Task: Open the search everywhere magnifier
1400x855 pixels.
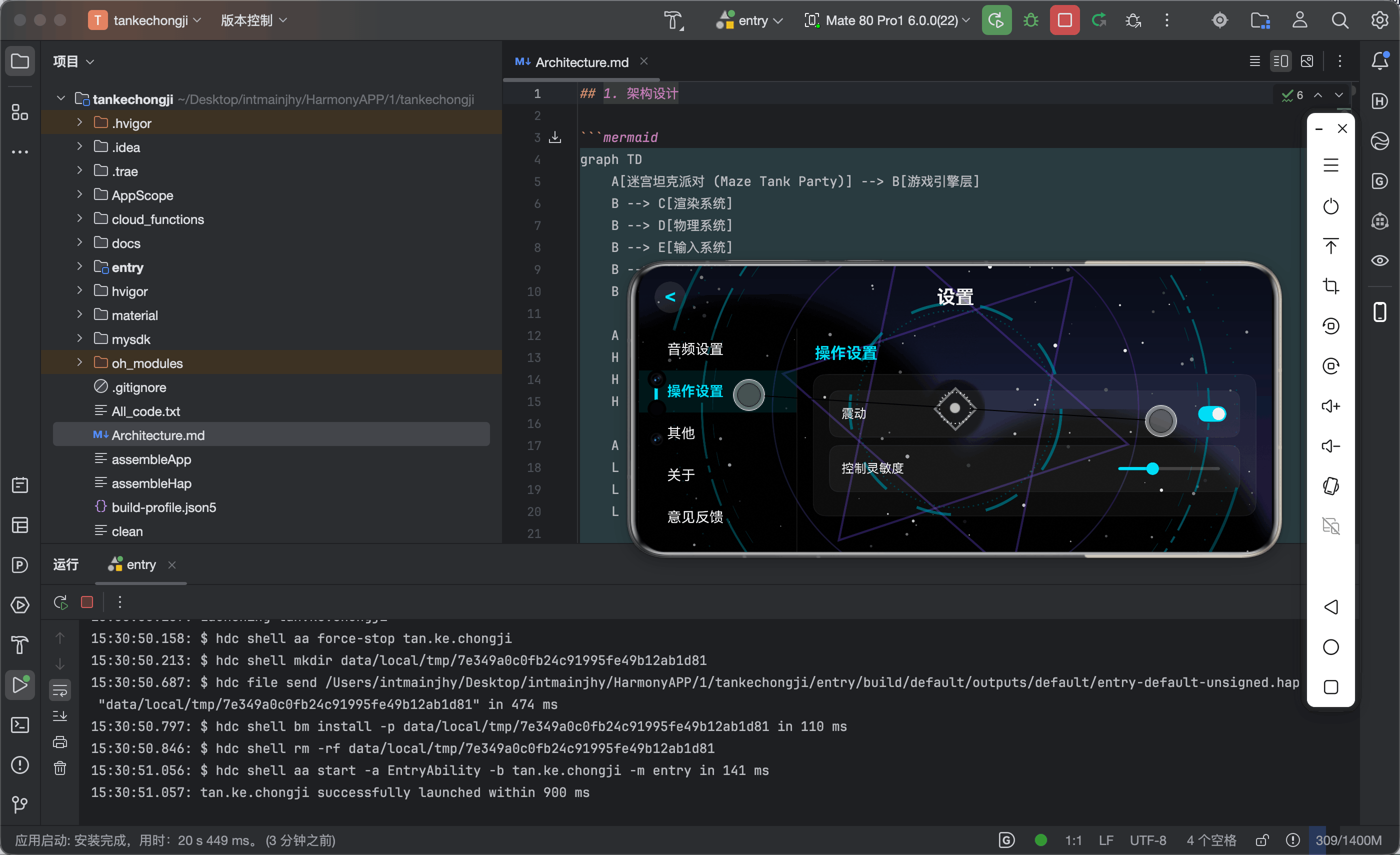Action: pyautogui.click(x=1339, y=20)
